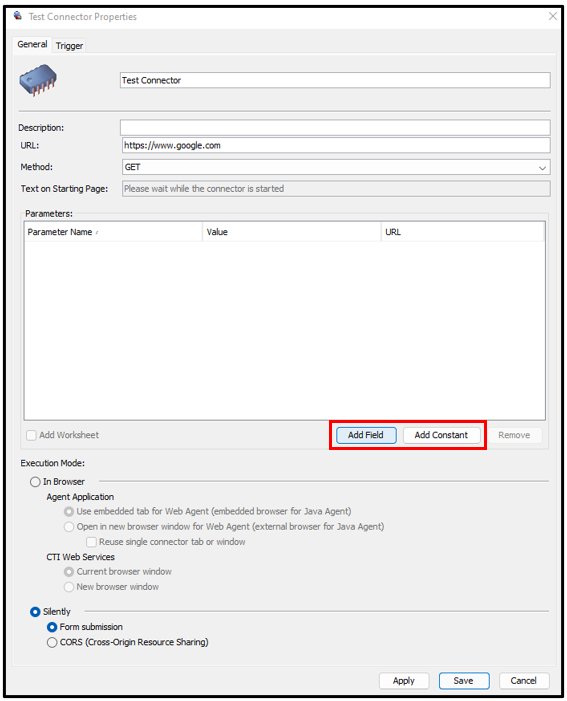Click the URL column header in Parameters

(463, 232)
